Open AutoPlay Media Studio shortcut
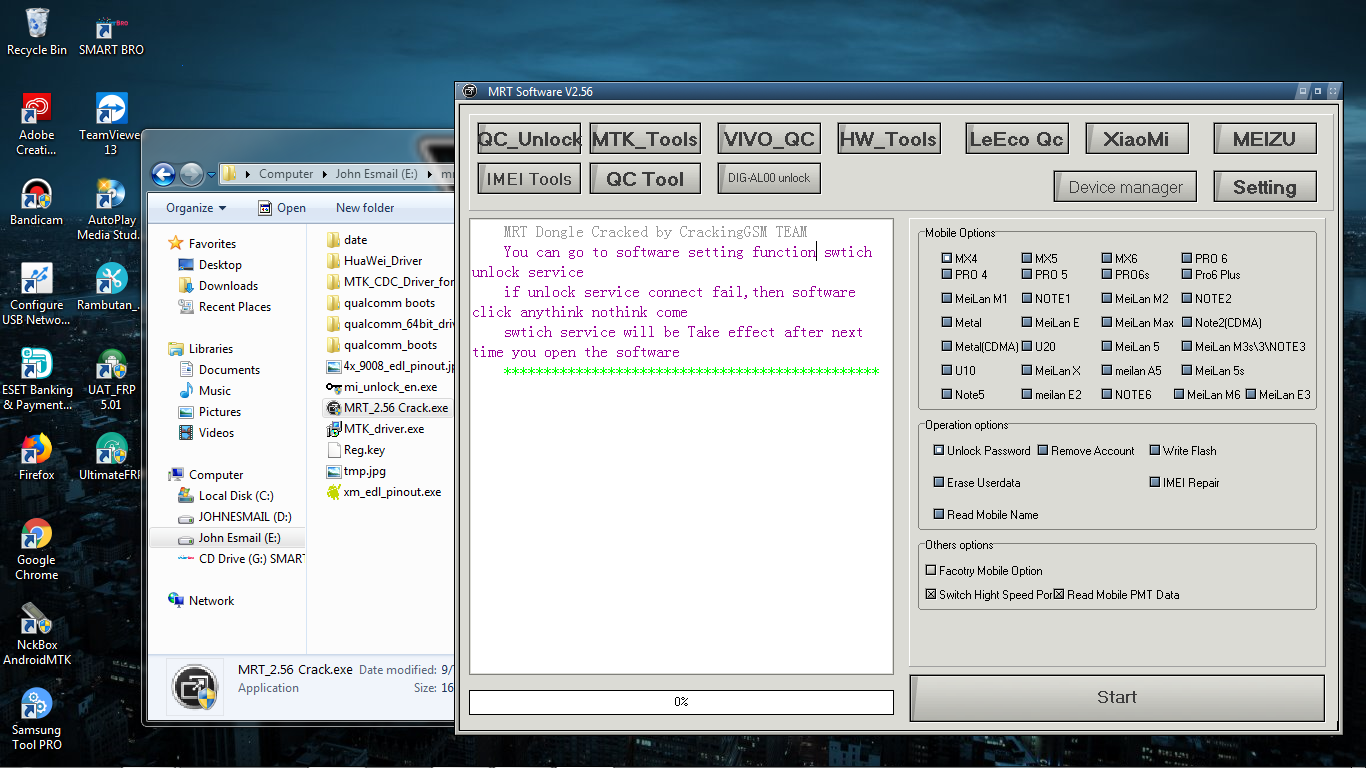1366x768 pixels. click(x=111, y=209)
